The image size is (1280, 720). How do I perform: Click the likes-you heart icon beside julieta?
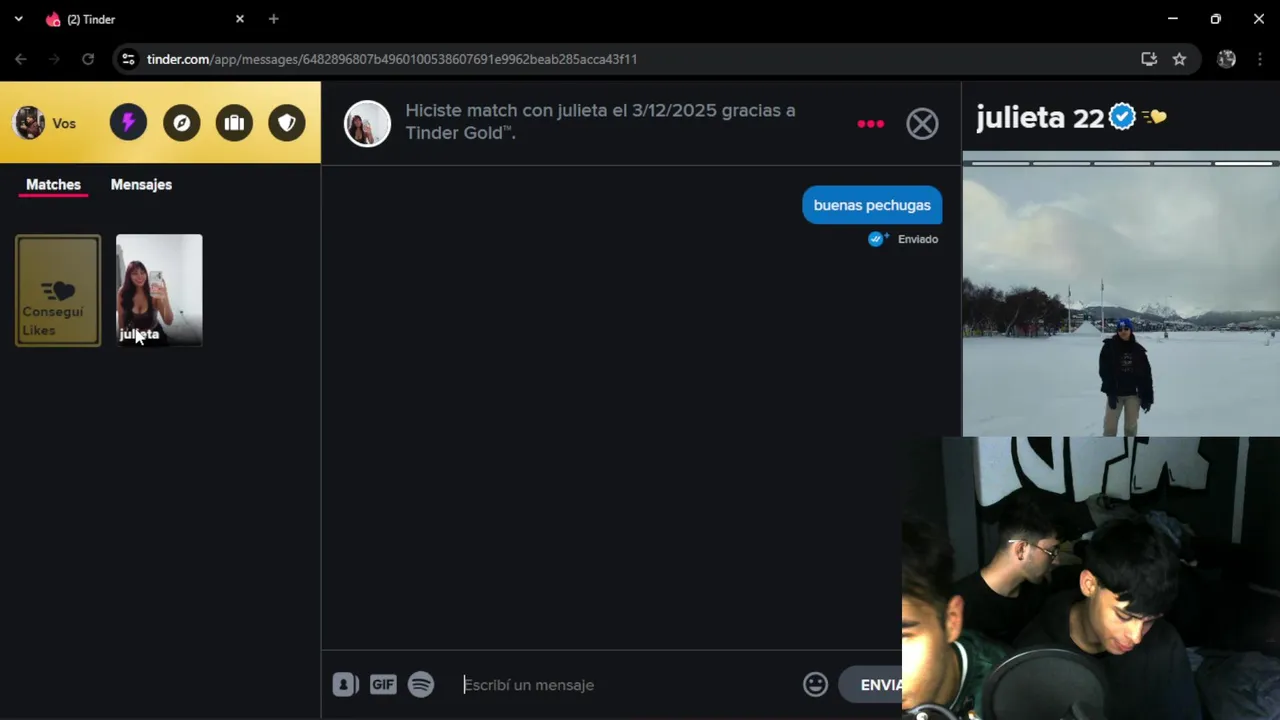1154,117
